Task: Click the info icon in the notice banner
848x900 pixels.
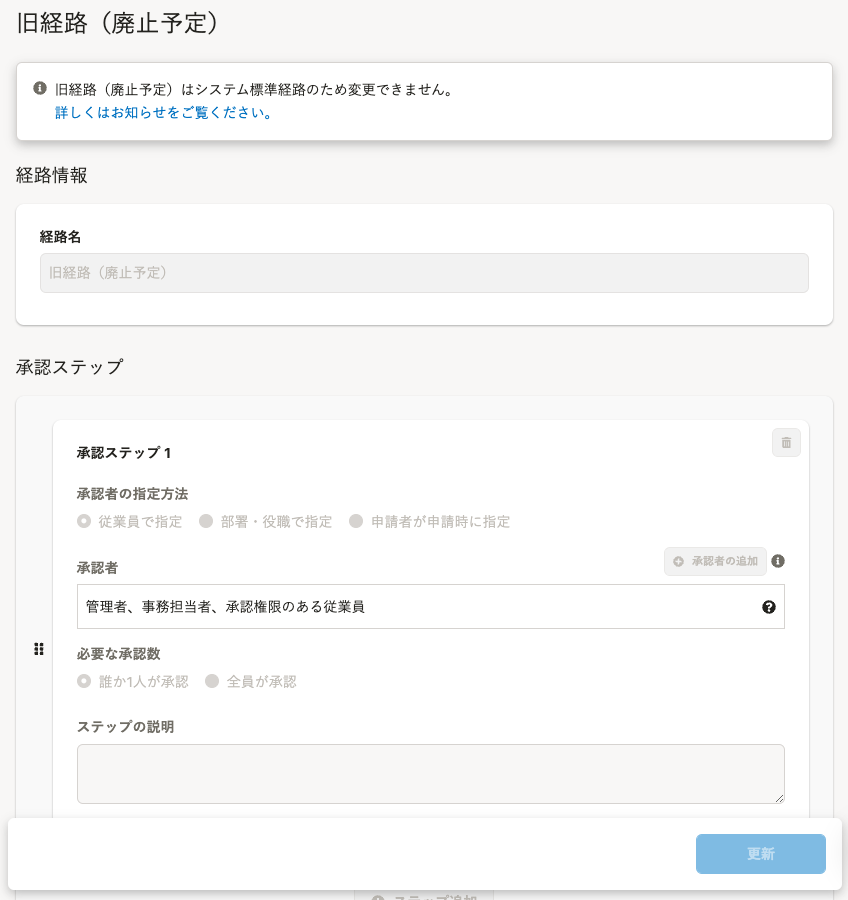Action: click(40, 88)
